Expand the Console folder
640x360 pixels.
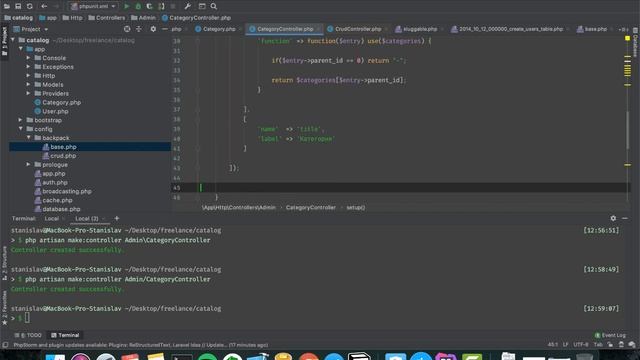[x=29, y=58]
